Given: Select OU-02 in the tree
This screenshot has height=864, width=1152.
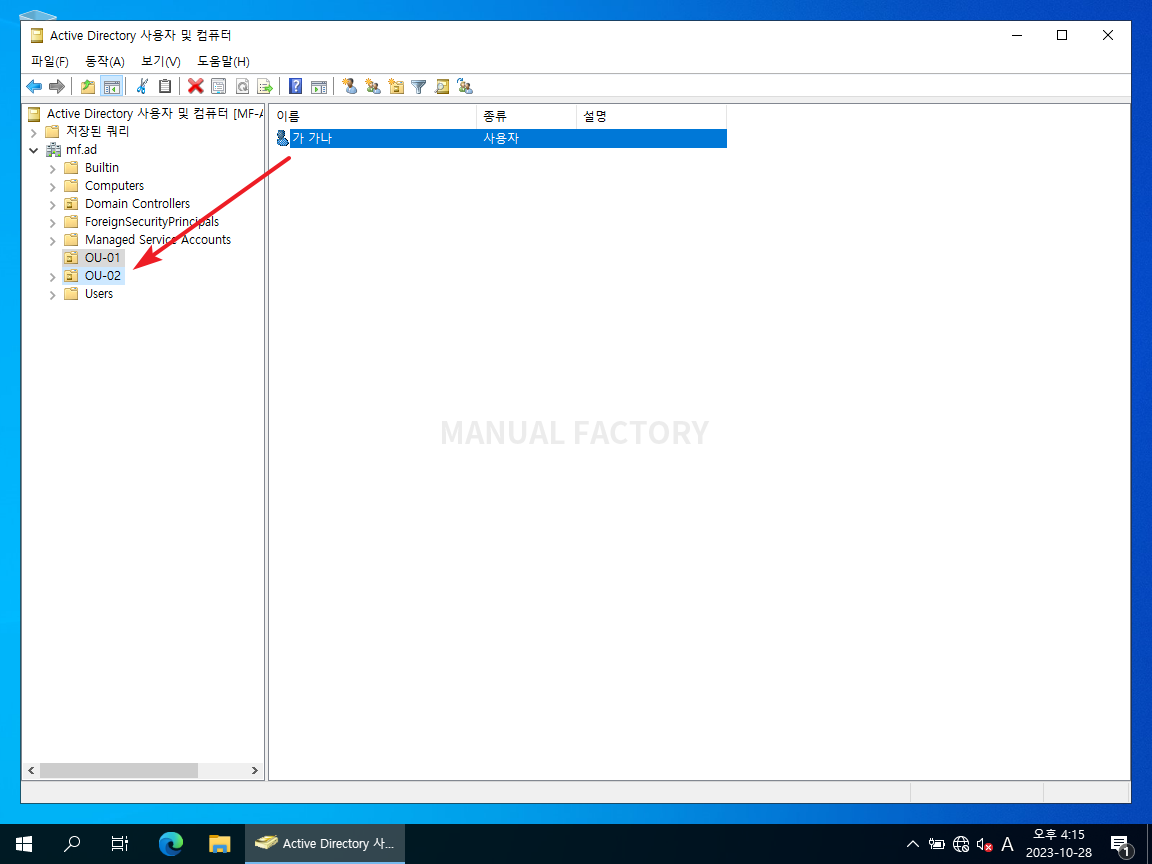Looking at the screenshot, I should click(x=102, y=276).
